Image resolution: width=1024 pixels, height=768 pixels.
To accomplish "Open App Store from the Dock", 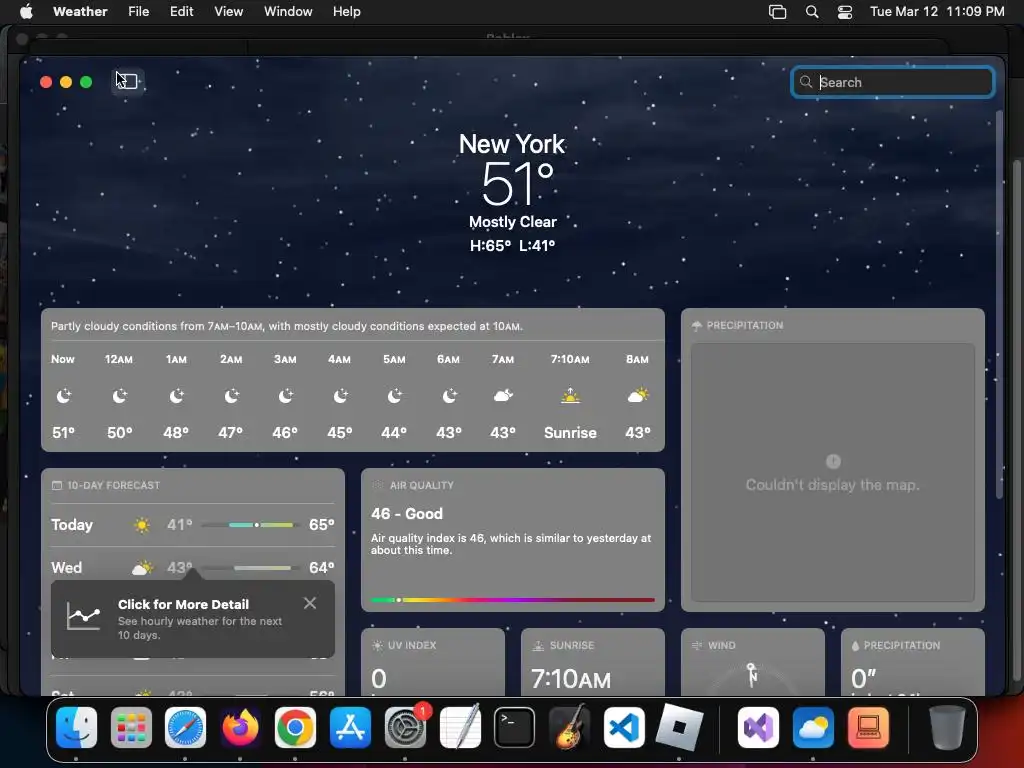I will click(x=350, y=727).
